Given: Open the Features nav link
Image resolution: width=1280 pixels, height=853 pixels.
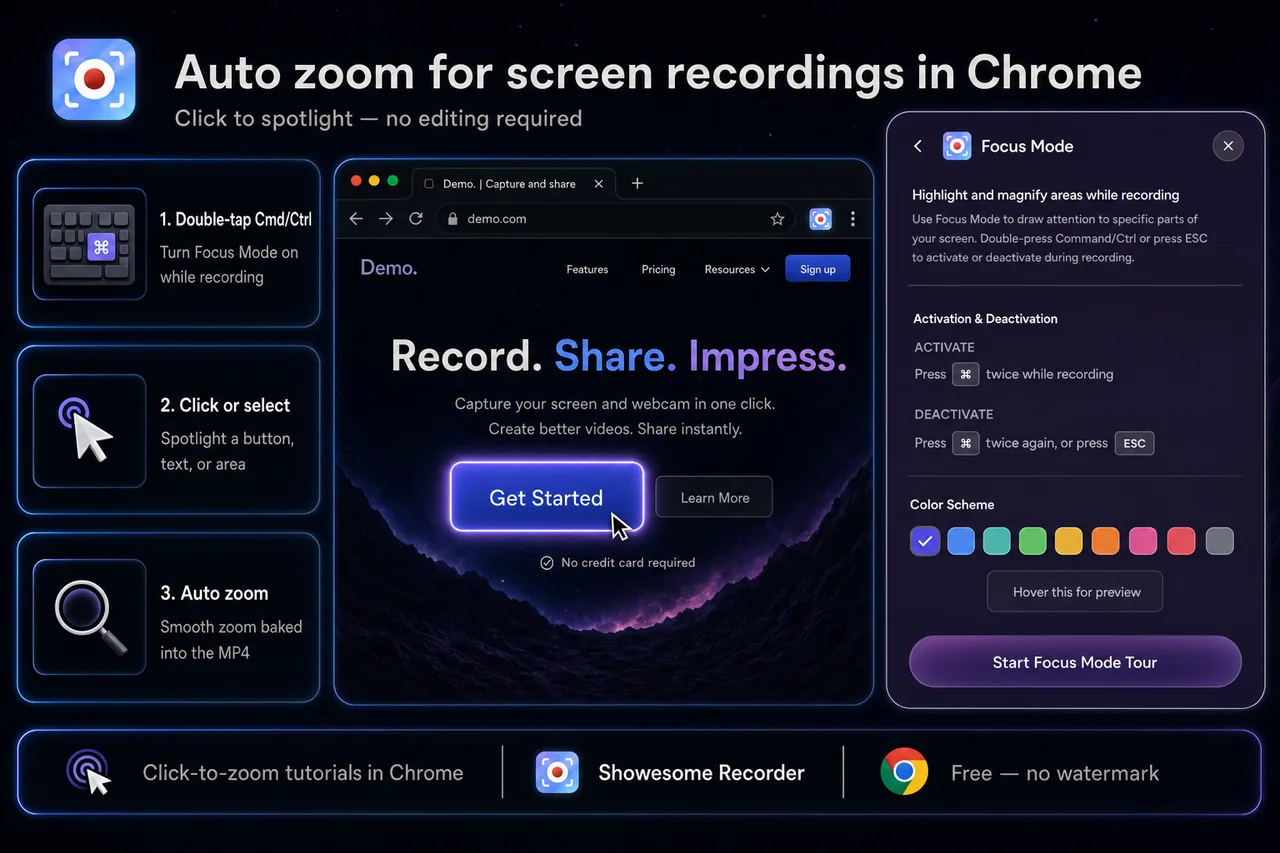Looking at the screenshot, I should [587, 269].
